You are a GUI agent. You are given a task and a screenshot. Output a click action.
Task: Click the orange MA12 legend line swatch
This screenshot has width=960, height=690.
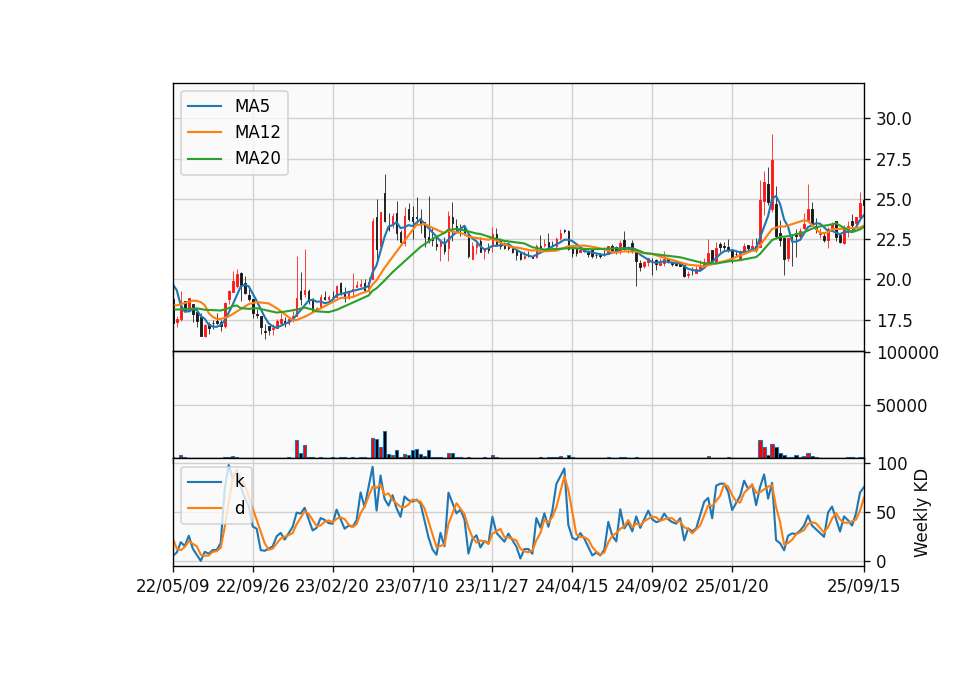[204, 132]
